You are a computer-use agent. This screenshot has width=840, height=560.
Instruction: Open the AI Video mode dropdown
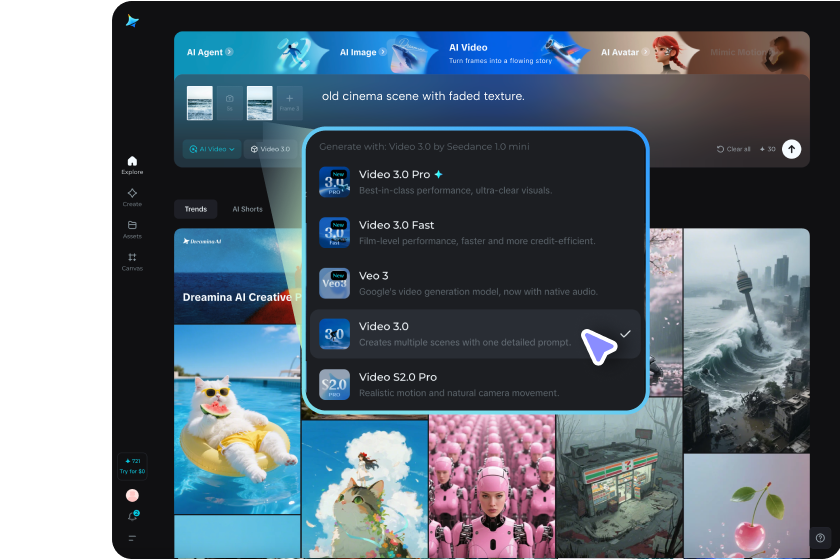point(212,149)
